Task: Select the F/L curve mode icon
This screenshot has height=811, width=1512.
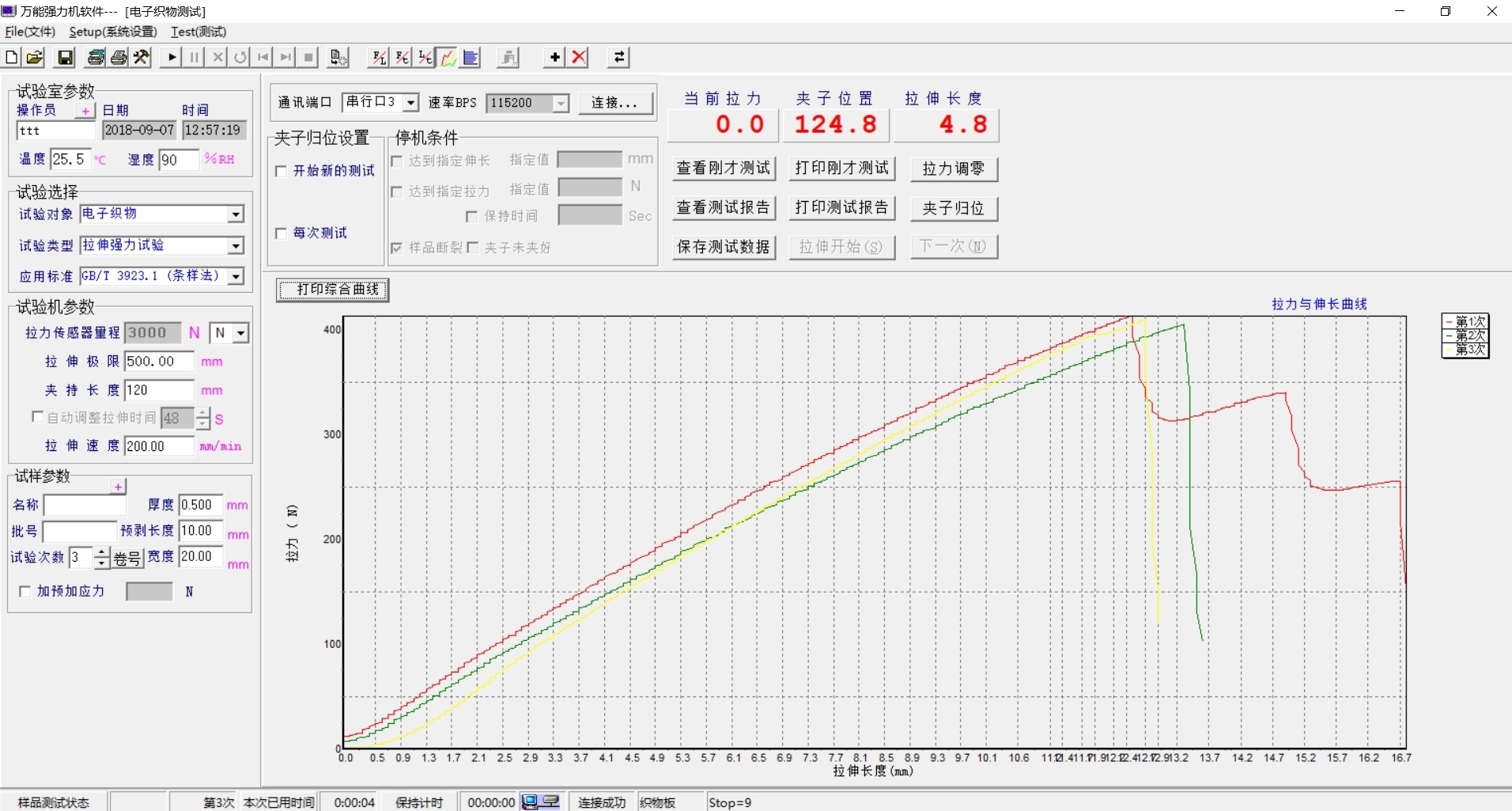Action: (x=380, y=57)
